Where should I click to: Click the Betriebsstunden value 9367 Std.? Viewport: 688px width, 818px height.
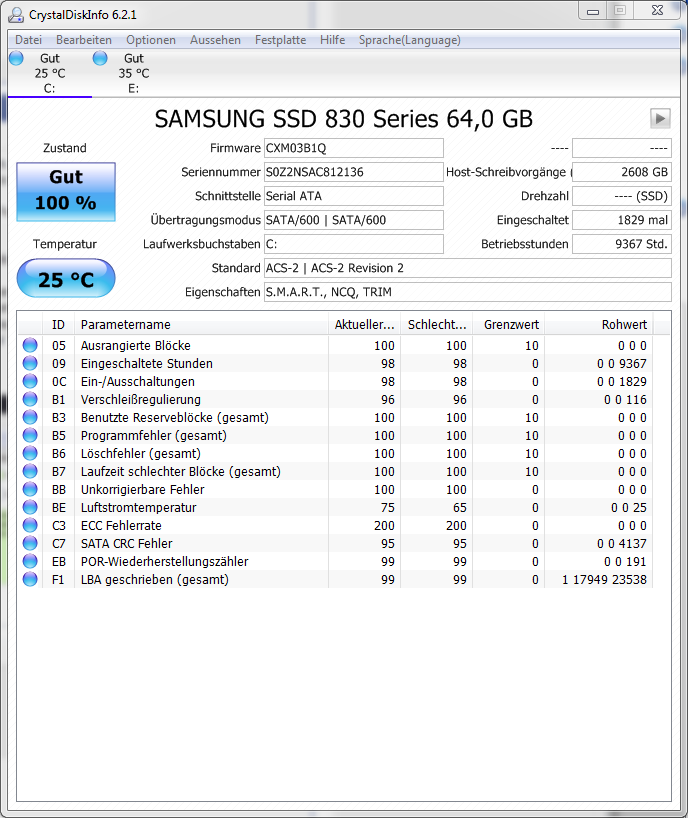622,244
